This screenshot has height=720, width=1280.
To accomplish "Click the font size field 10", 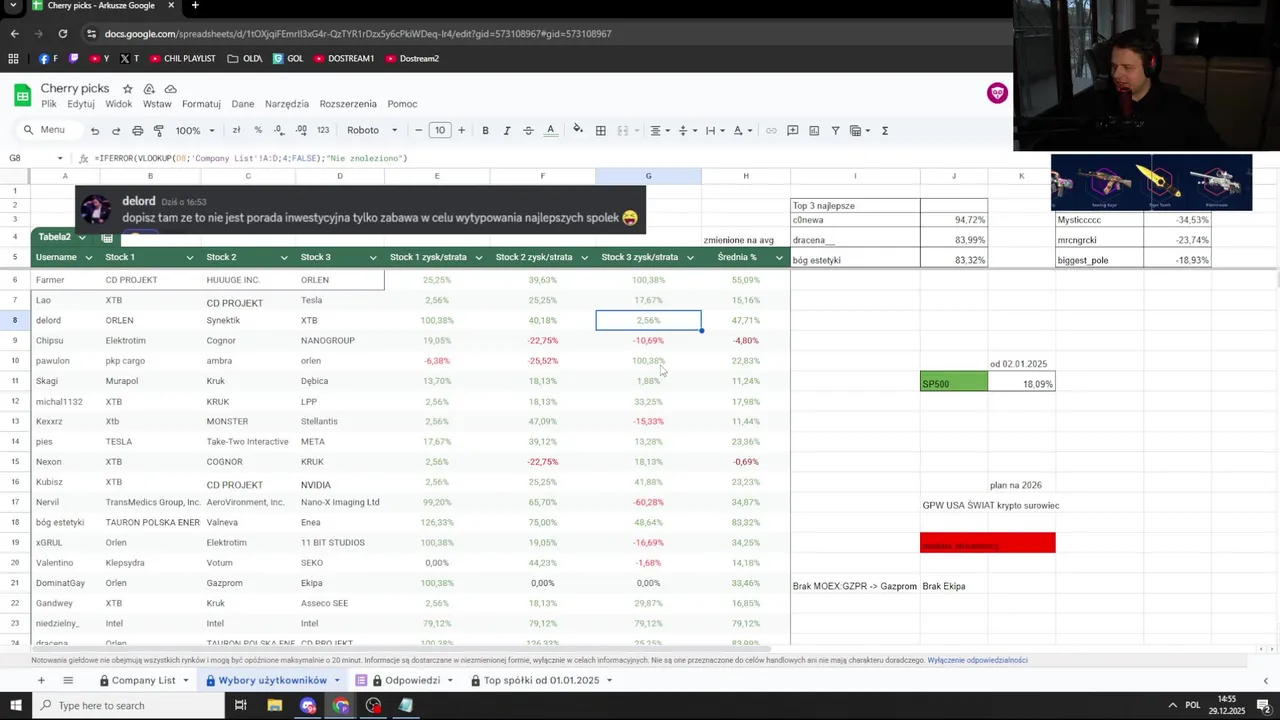I will click(440, 130).
